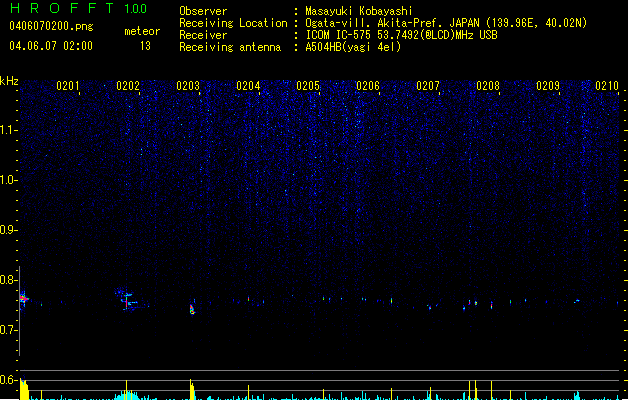Click the 0.7 kHz frequency axis label
This screenshot has width=629, height=400.
pos(8,330)
